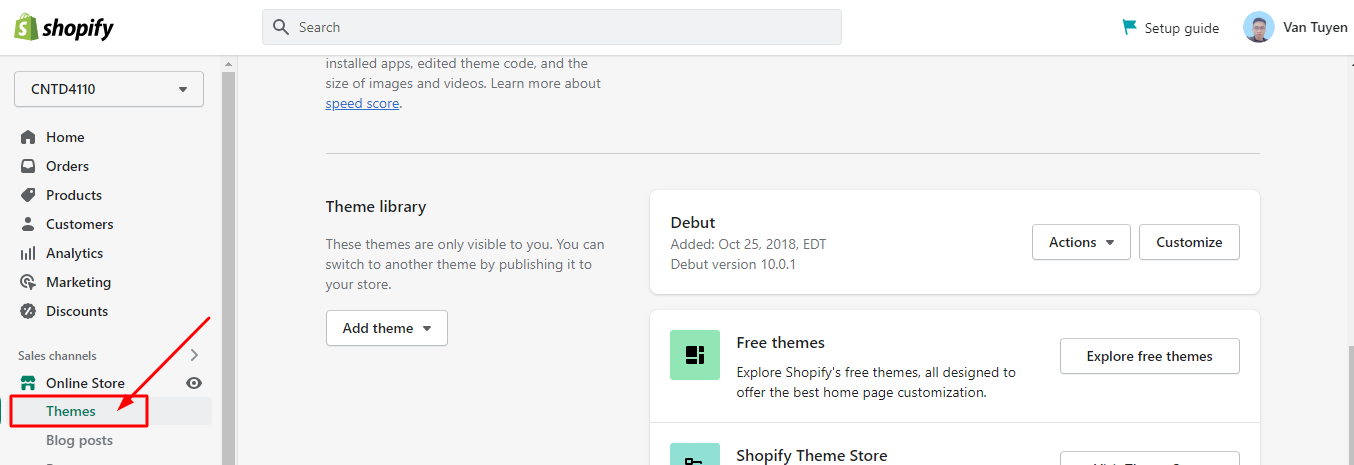Viewport: 1354px width, 465px height.
Task: Click the Products tag icon
Action: 28,195
